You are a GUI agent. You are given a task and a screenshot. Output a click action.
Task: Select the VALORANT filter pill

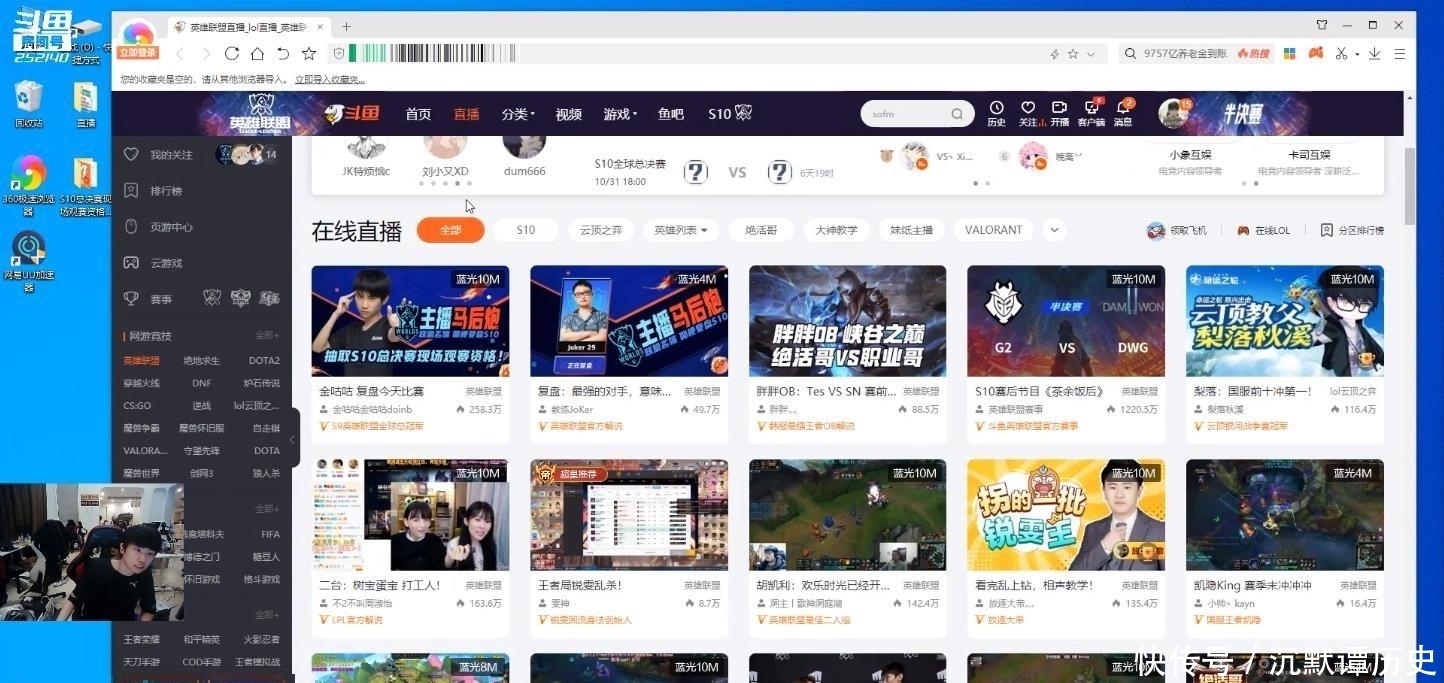[994, 230]
